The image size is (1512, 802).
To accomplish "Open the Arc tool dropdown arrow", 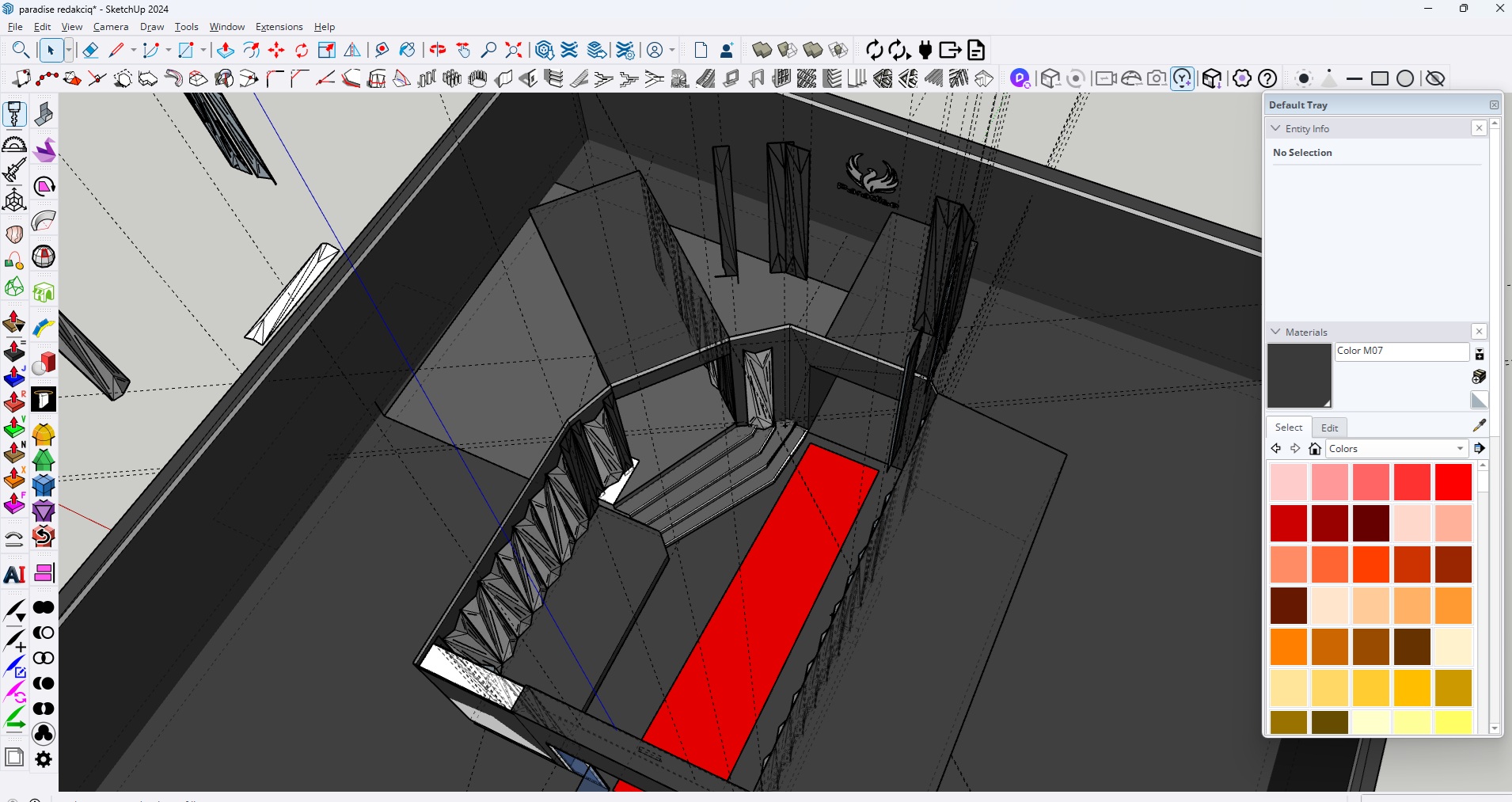I will click(168, 51).
